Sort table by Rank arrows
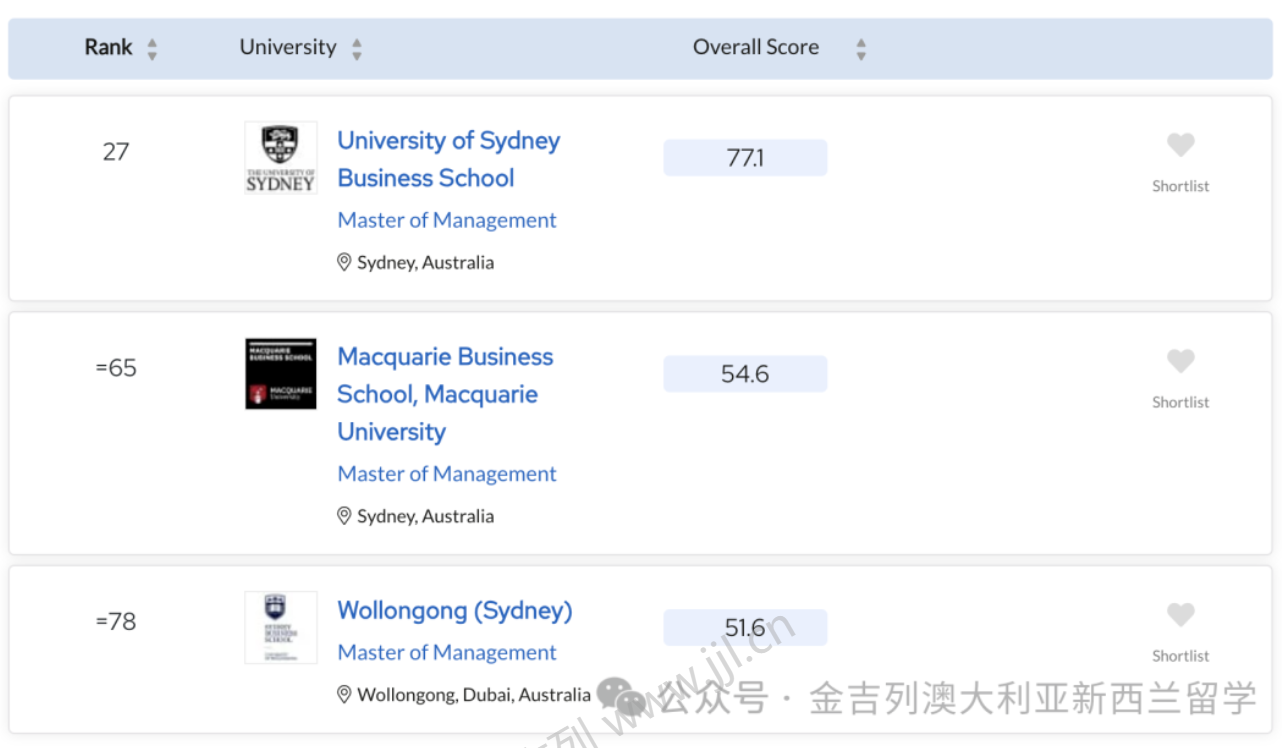 click(152, 49)
